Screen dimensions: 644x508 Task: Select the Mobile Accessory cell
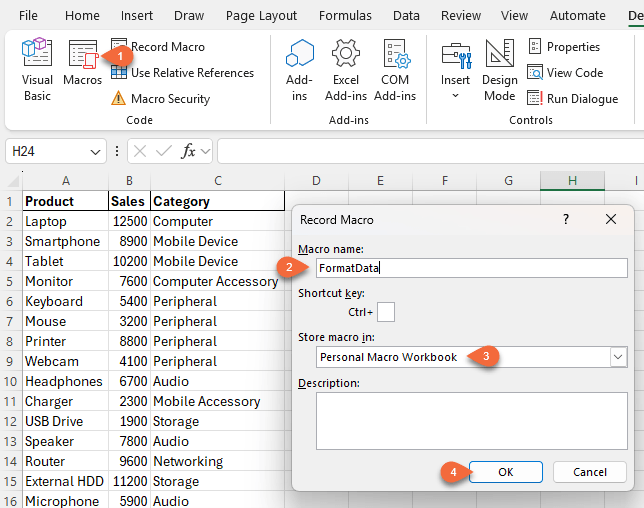[218, 402]
